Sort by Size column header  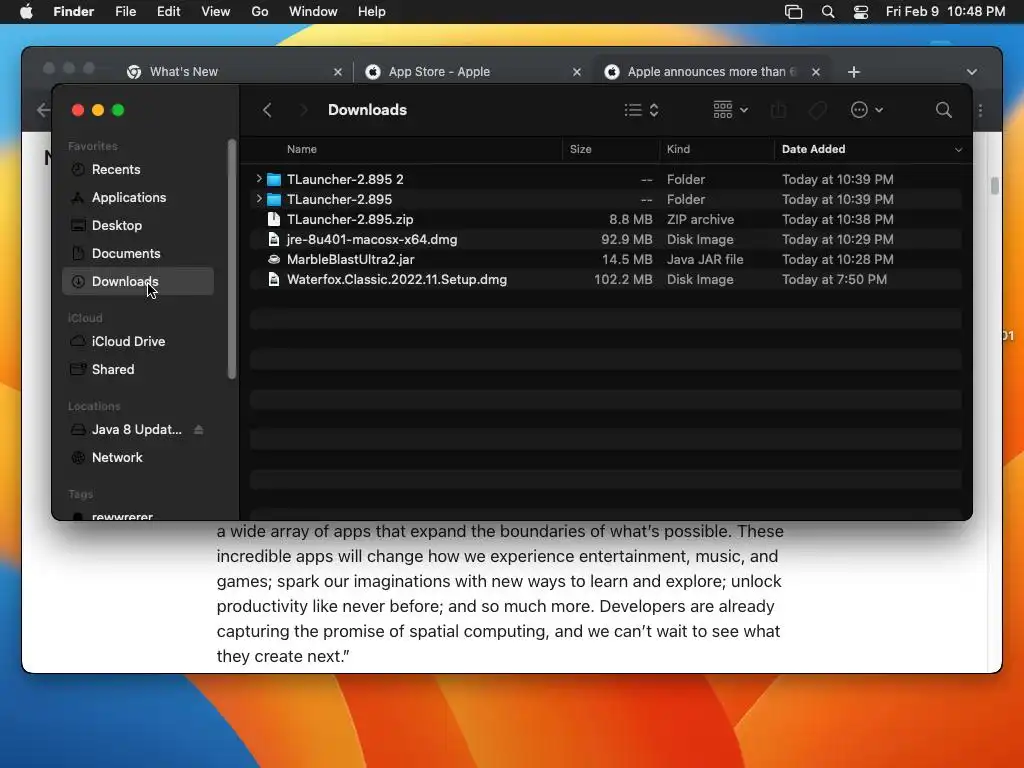coord(581,149)
